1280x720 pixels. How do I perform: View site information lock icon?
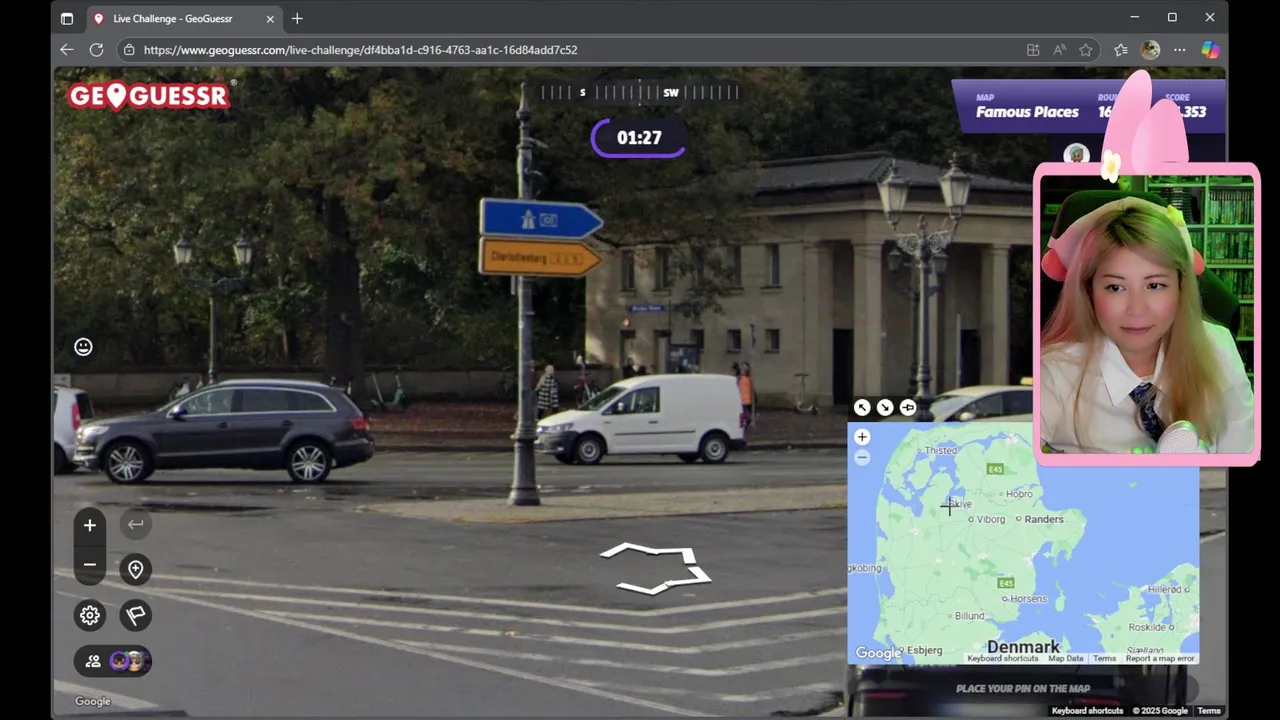pyautogui.click(x=128, y=49)
